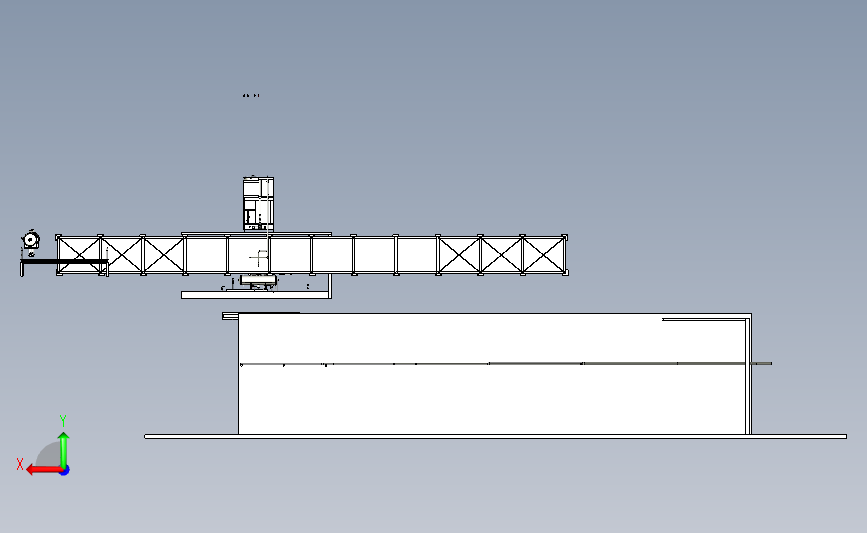The width and height of the screenshot is (867, 533).
Task: Select the cross-braced truss beam
Action: (x=312, y=255)
